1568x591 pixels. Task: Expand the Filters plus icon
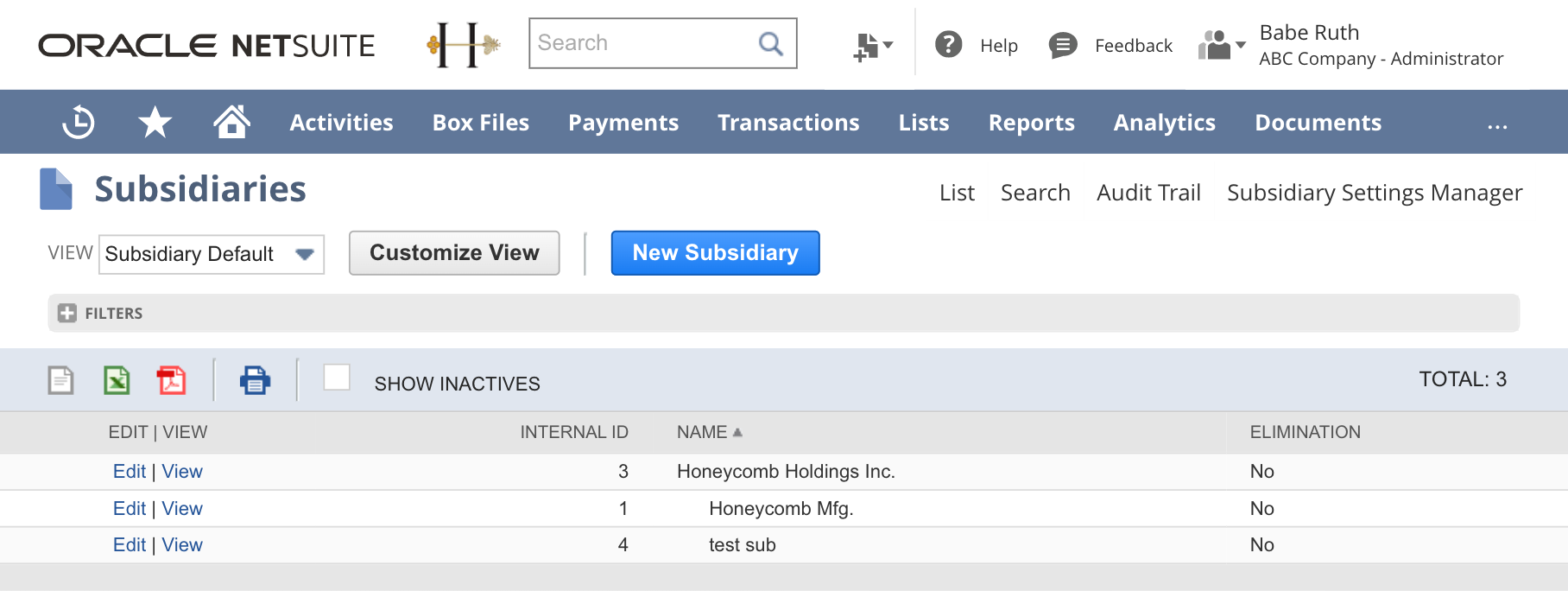[x=67, y=313]
